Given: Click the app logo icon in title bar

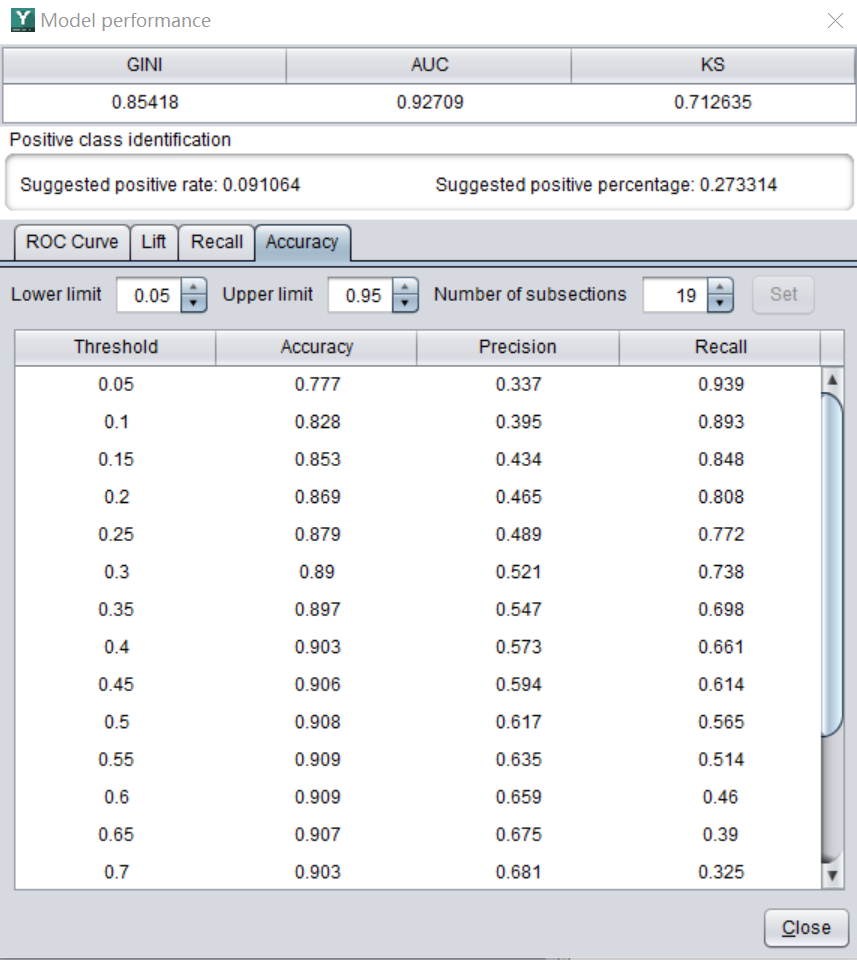Looking at the screenshot, I should (x=22, y=20).
